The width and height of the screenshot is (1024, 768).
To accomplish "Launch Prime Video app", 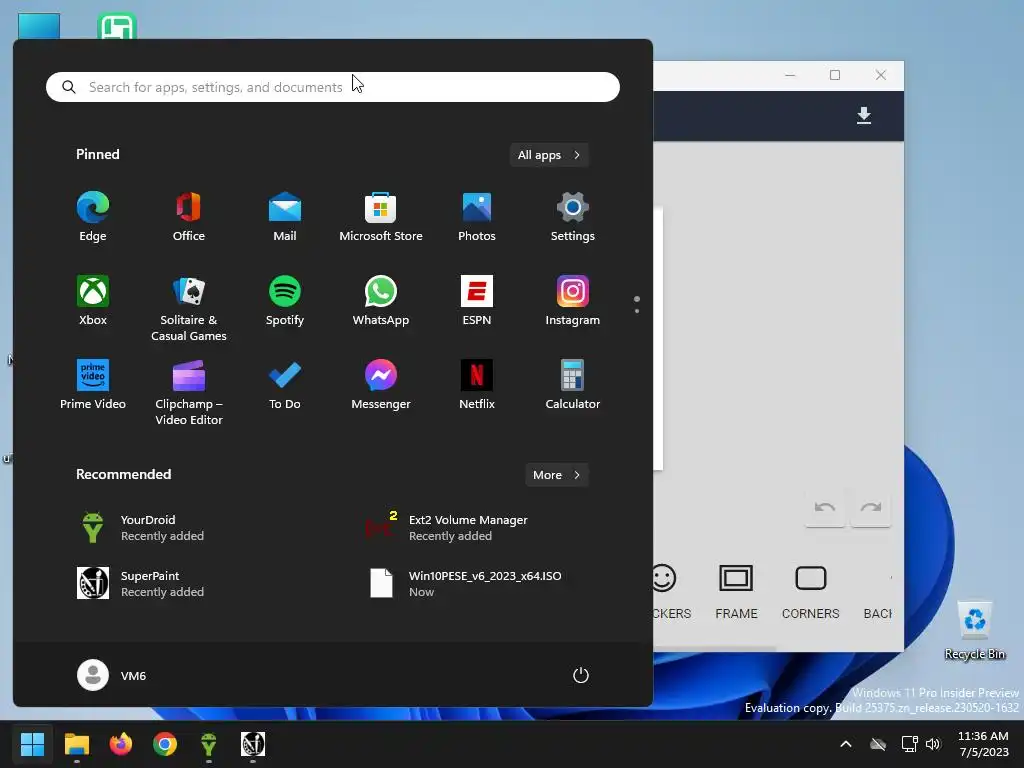I will pos(93,385).
